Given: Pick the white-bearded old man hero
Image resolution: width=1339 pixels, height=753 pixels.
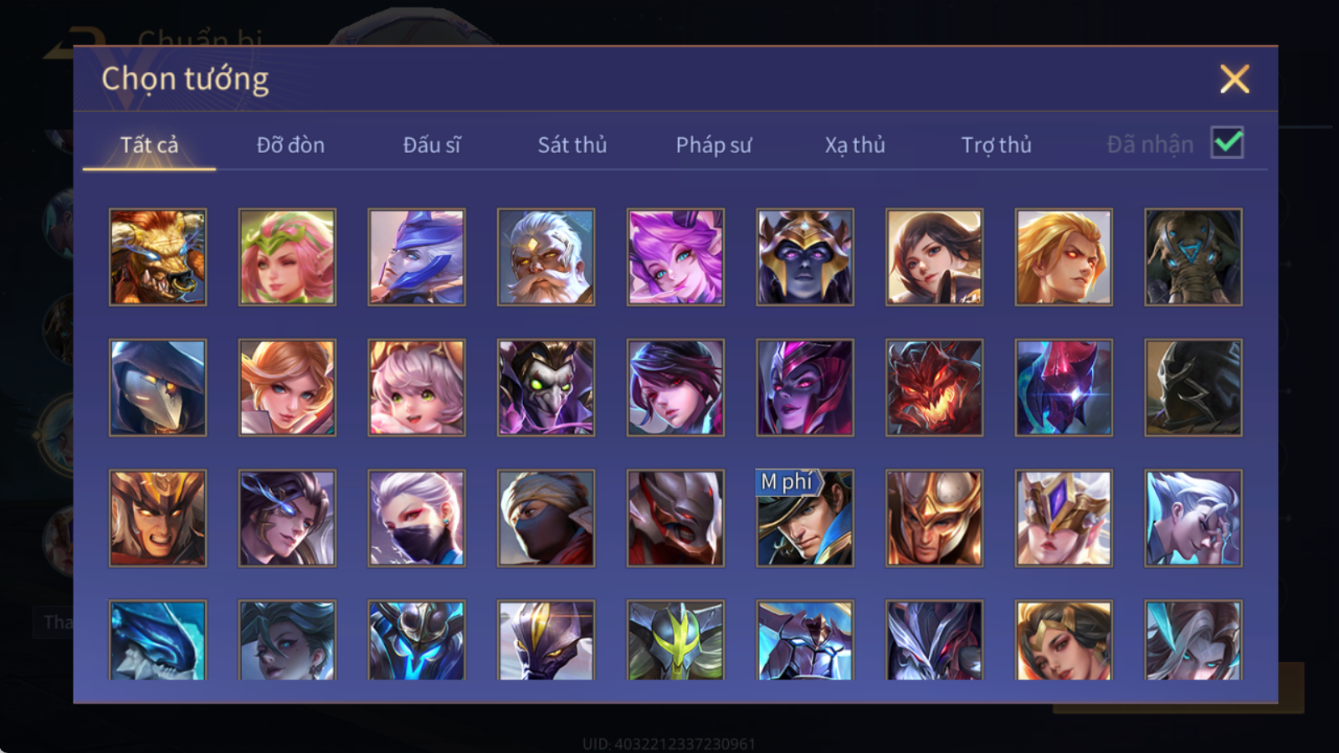Looking at the screenshot, I should (x=546, y=257).
